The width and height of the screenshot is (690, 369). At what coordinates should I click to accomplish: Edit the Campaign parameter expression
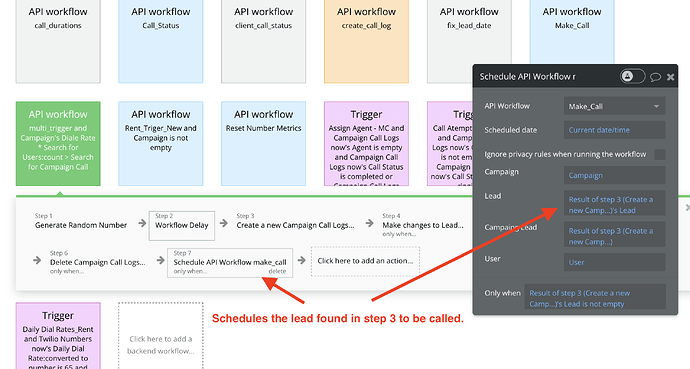click(614, 175)
